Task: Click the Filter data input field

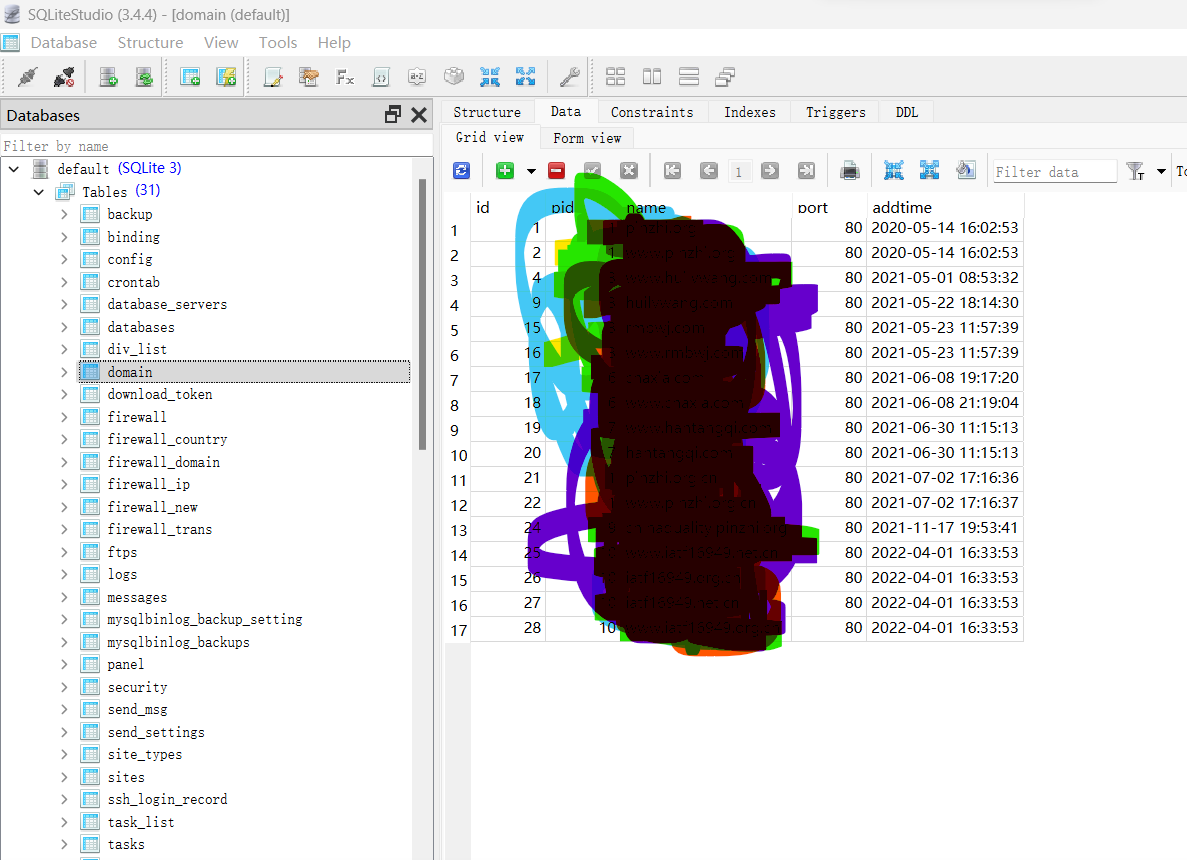Action: click(x=1055, y=172)
